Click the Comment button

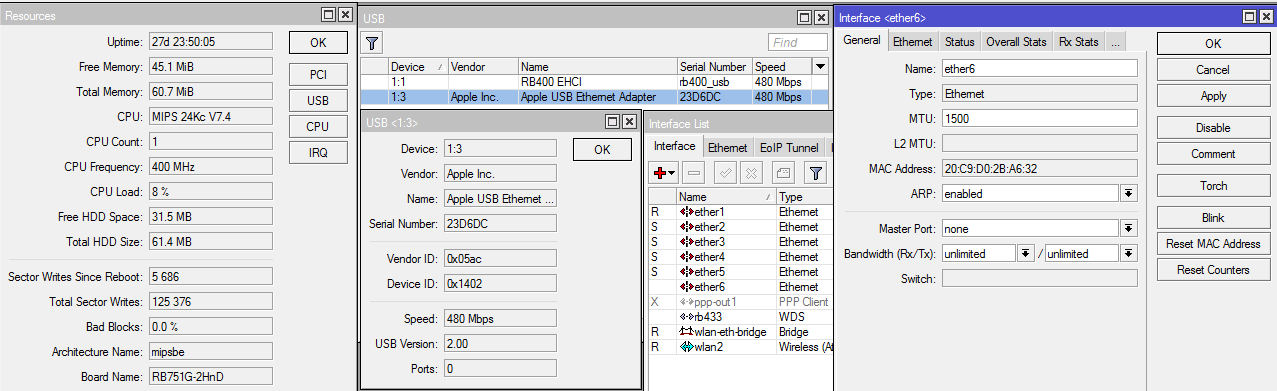(x=1212, y=154)
